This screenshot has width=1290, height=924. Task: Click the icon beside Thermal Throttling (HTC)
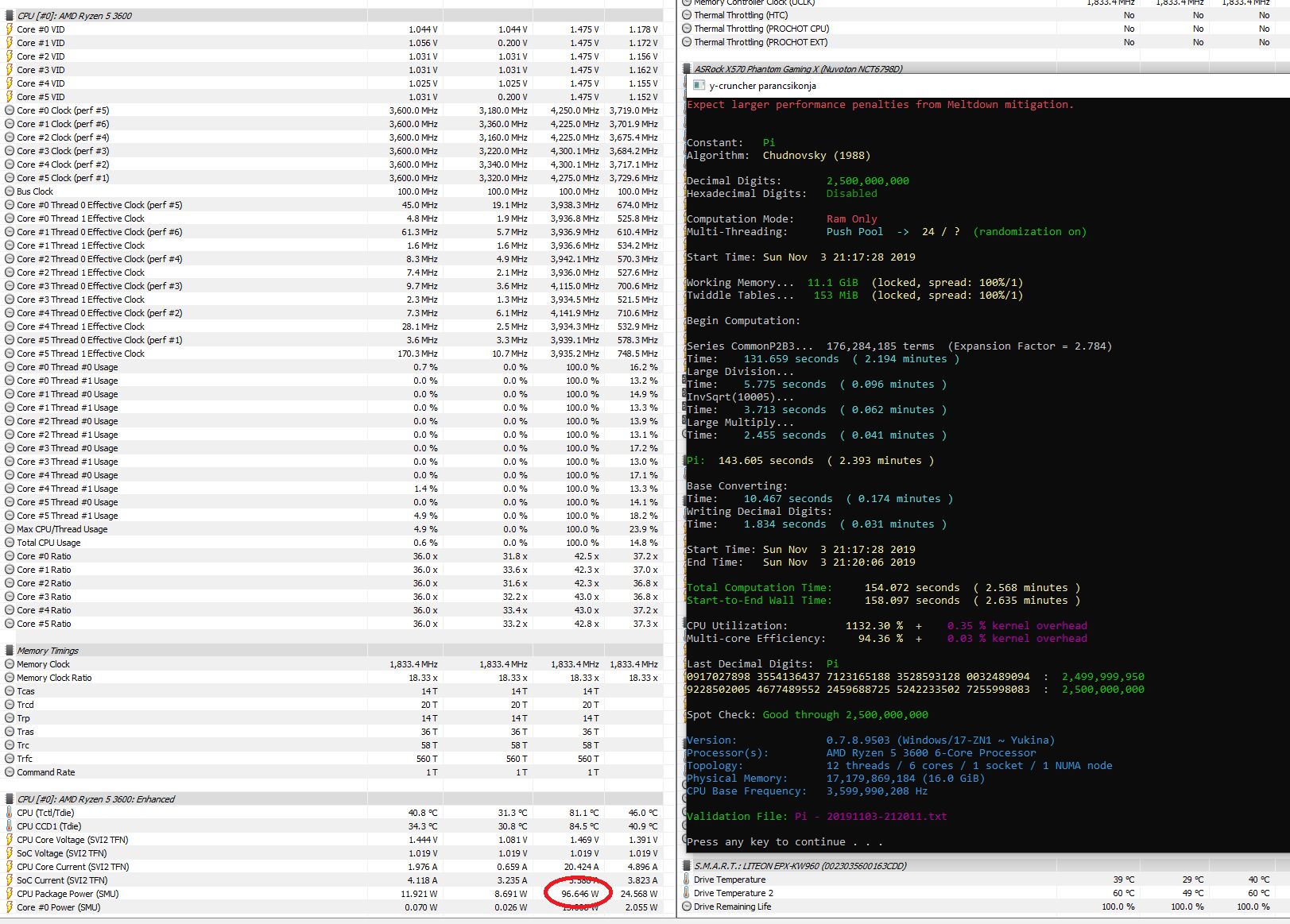click(x=687, y=15)
